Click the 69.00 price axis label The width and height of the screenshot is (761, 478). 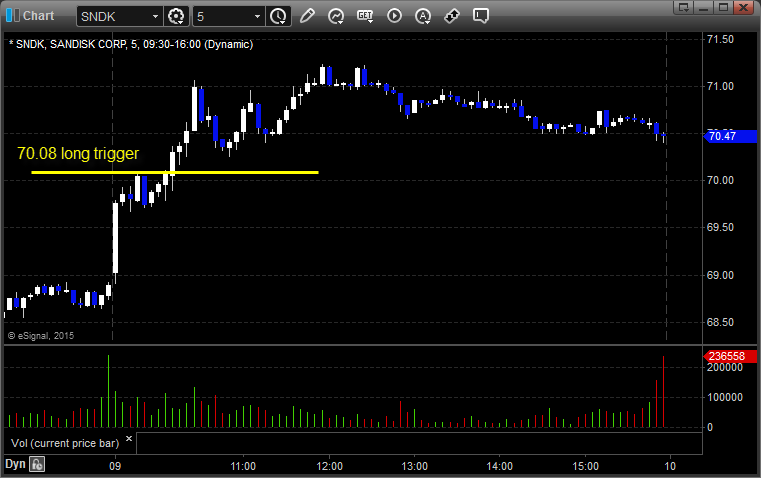(720, 275)
